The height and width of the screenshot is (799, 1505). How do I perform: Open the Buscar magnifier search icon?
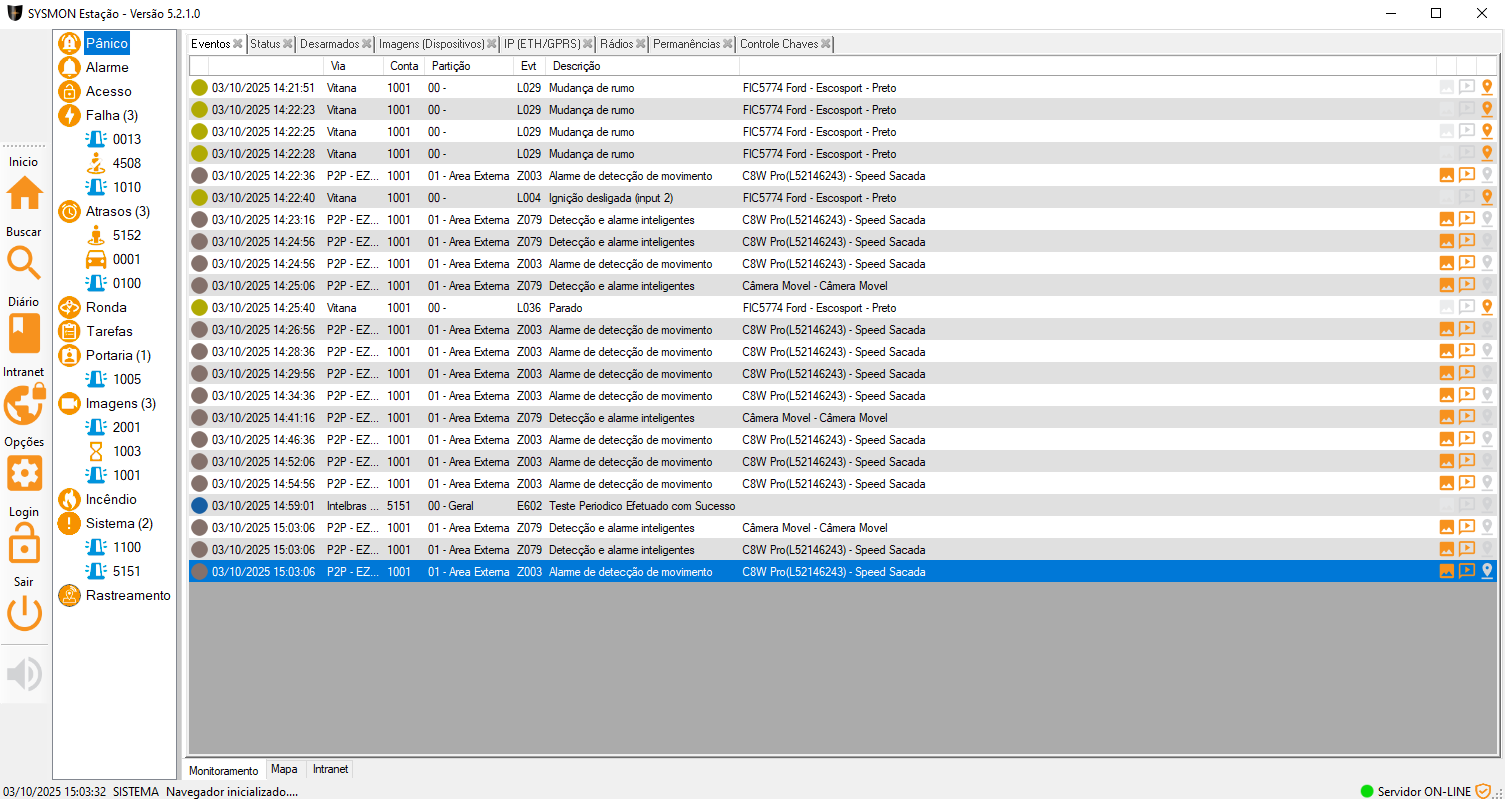point(25,263)
